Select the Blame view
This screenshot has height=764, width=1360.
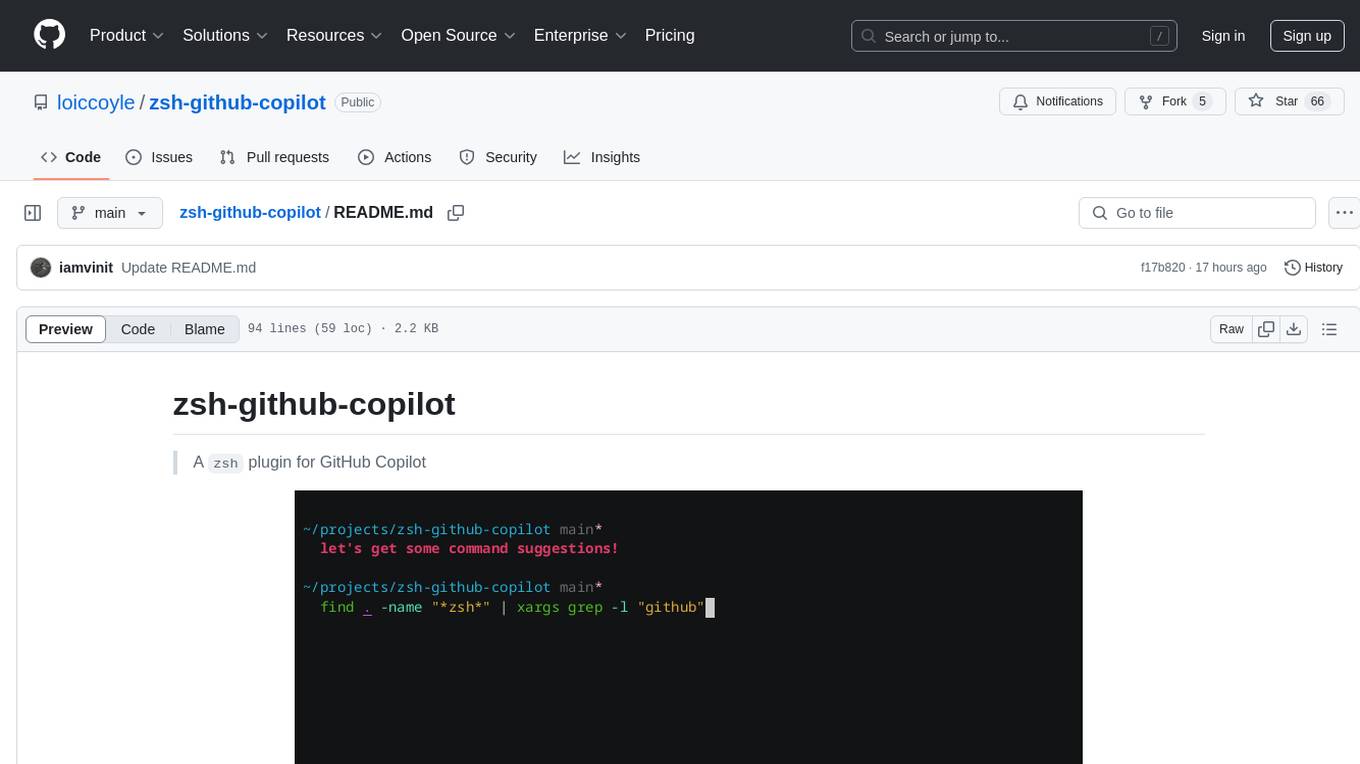204,329
